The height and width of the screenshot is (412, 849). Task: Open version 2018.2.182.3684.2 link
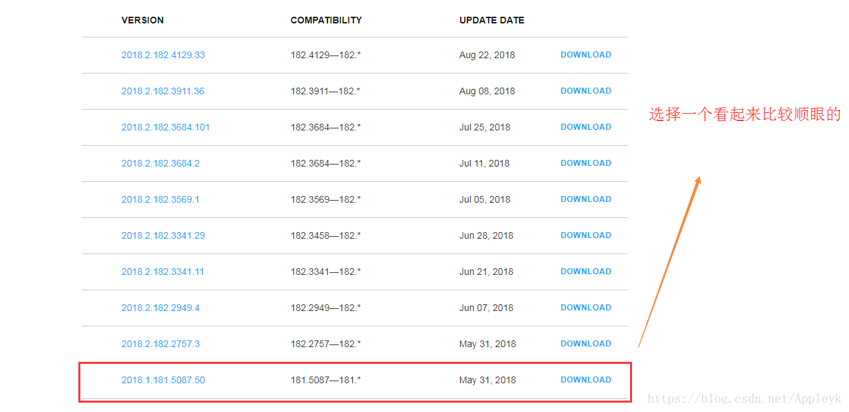[x=160, y=163]
